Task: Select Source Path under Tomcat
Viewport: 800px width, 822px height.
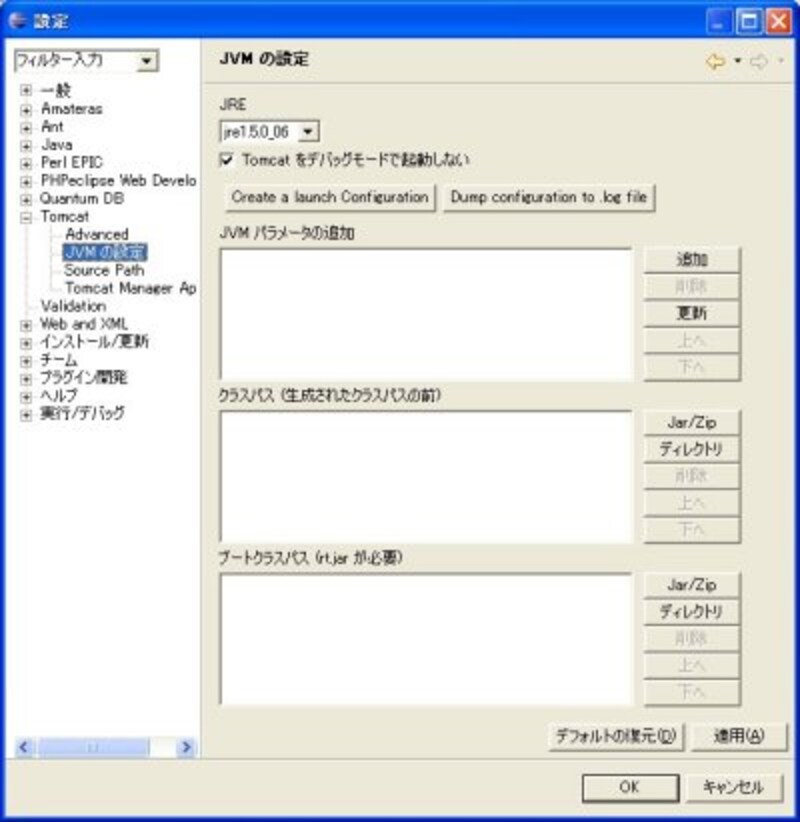Action: tap(104, 270)
